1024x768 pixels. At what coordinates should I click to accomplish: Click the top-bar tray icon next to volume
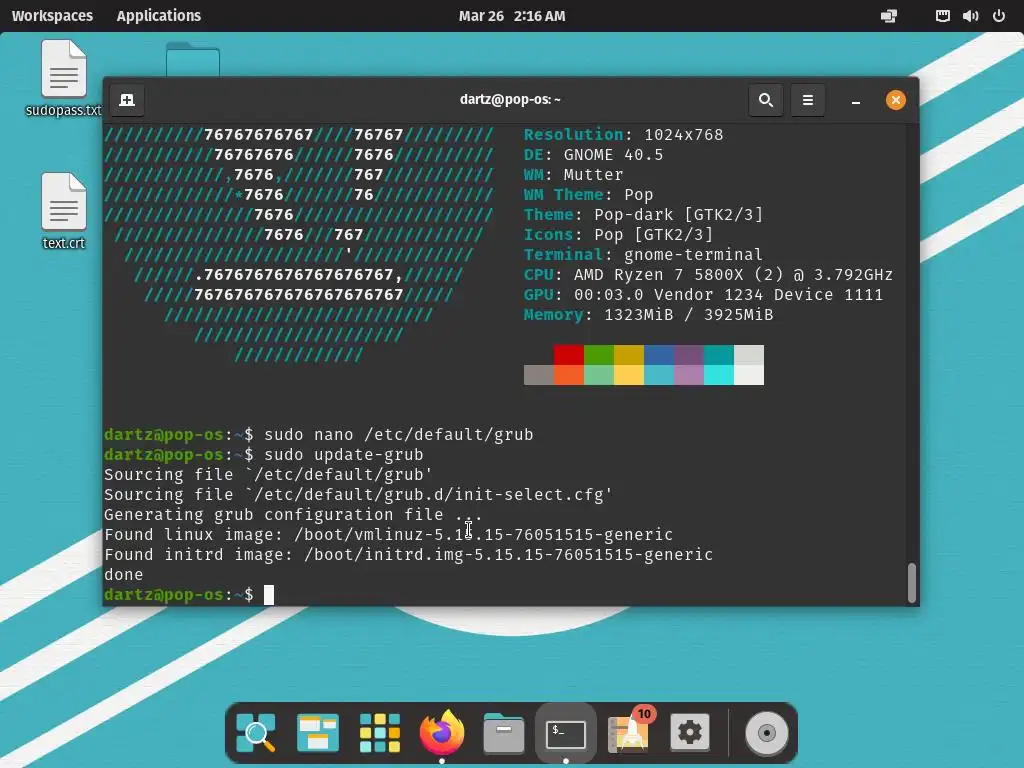pyautogui.click(x=942, y=16)
